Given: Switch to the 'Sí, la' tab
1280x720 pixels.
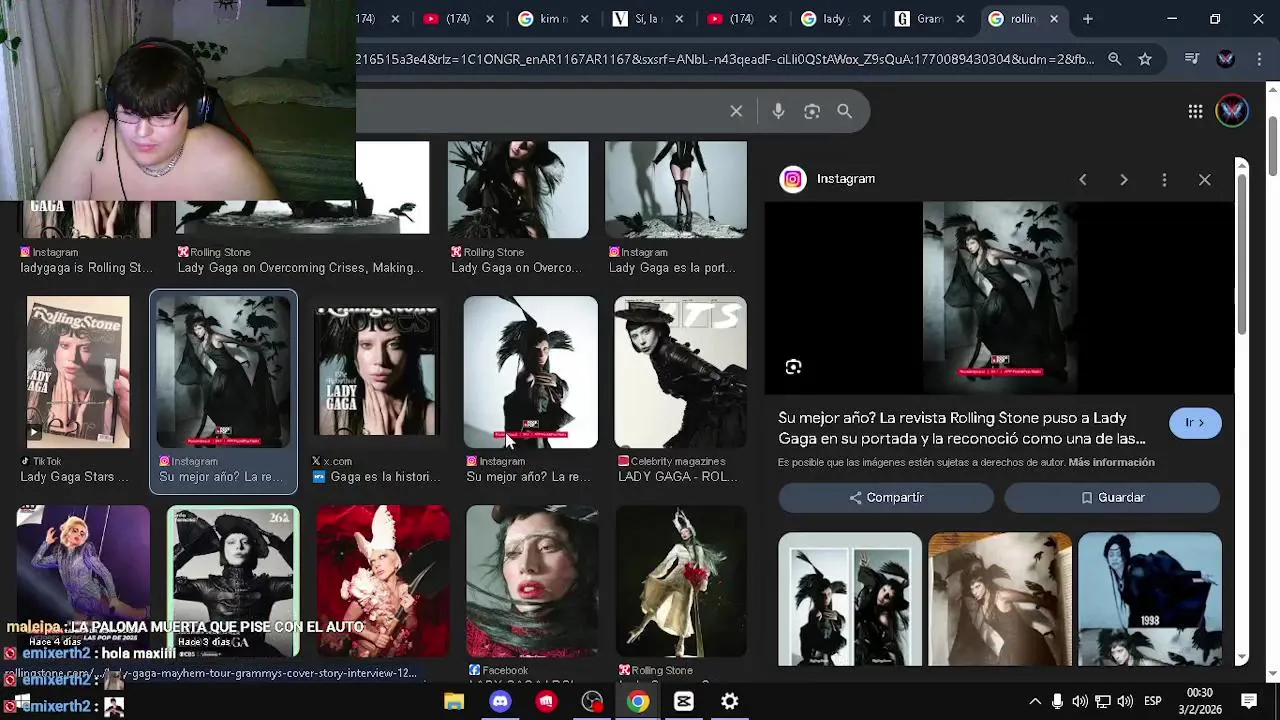Looking at the screenshot, I should pos(648,18).
